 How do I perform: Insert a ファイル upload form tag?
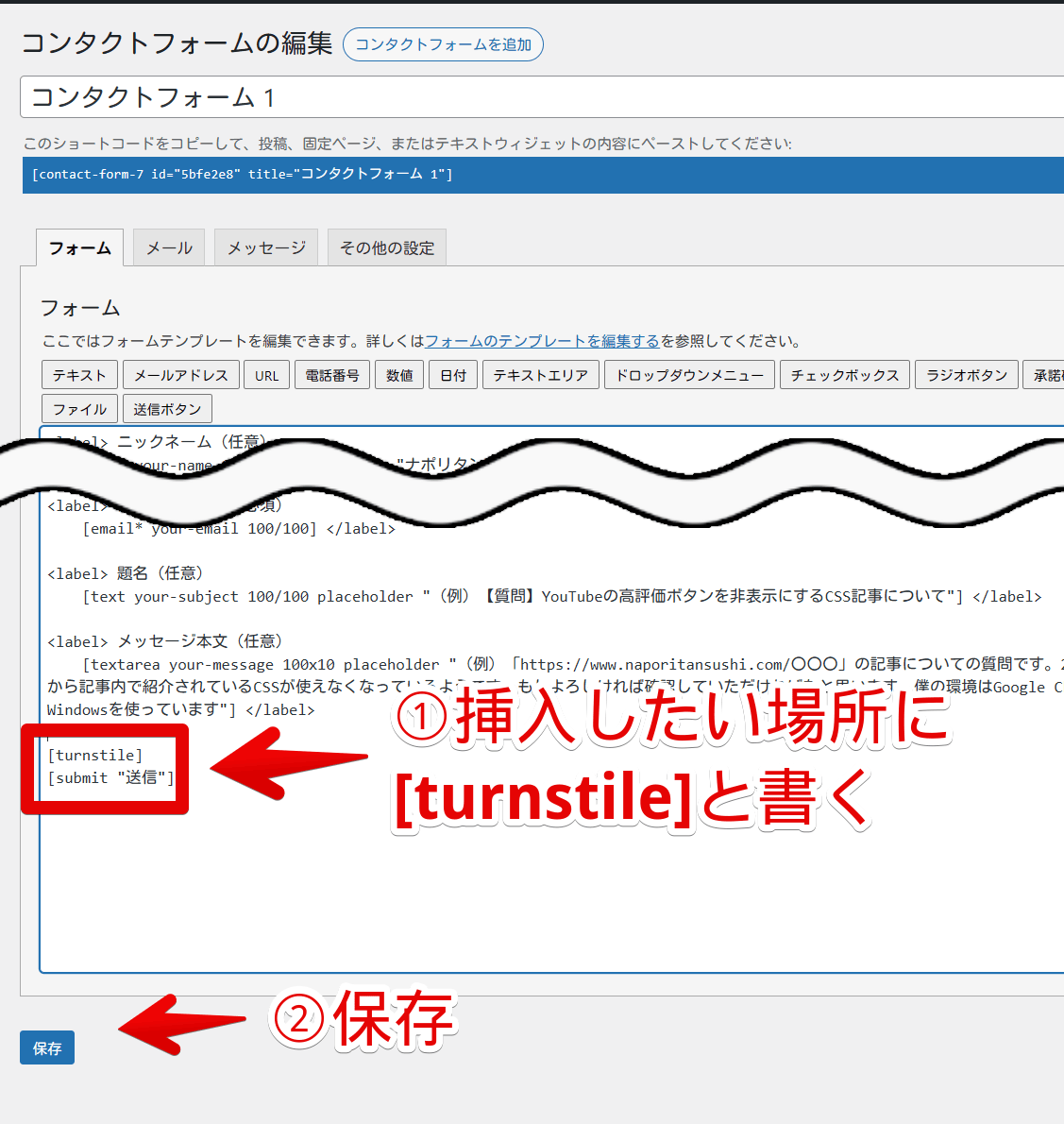(x=79, y=409)
